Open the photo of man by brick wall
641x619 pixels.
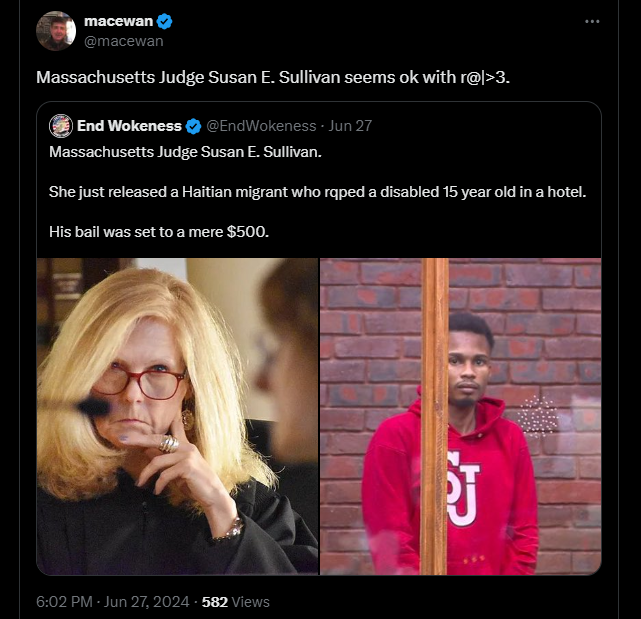click(x=461, y=416)
